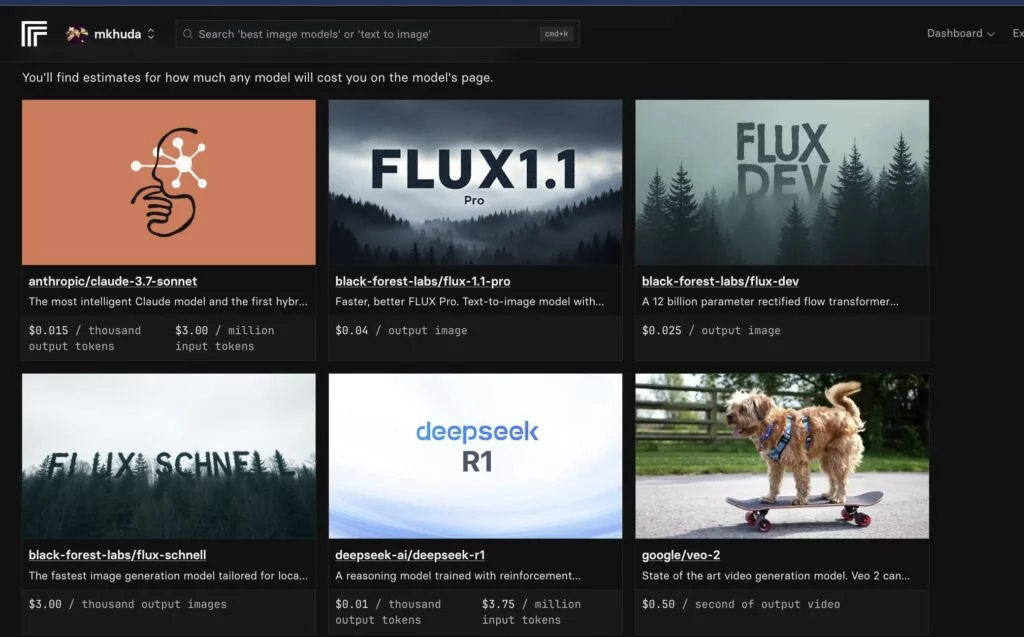The image size is (1024, 637).
Task: Expand the mkhuda account switcher chevron
Action: (151, 34)
